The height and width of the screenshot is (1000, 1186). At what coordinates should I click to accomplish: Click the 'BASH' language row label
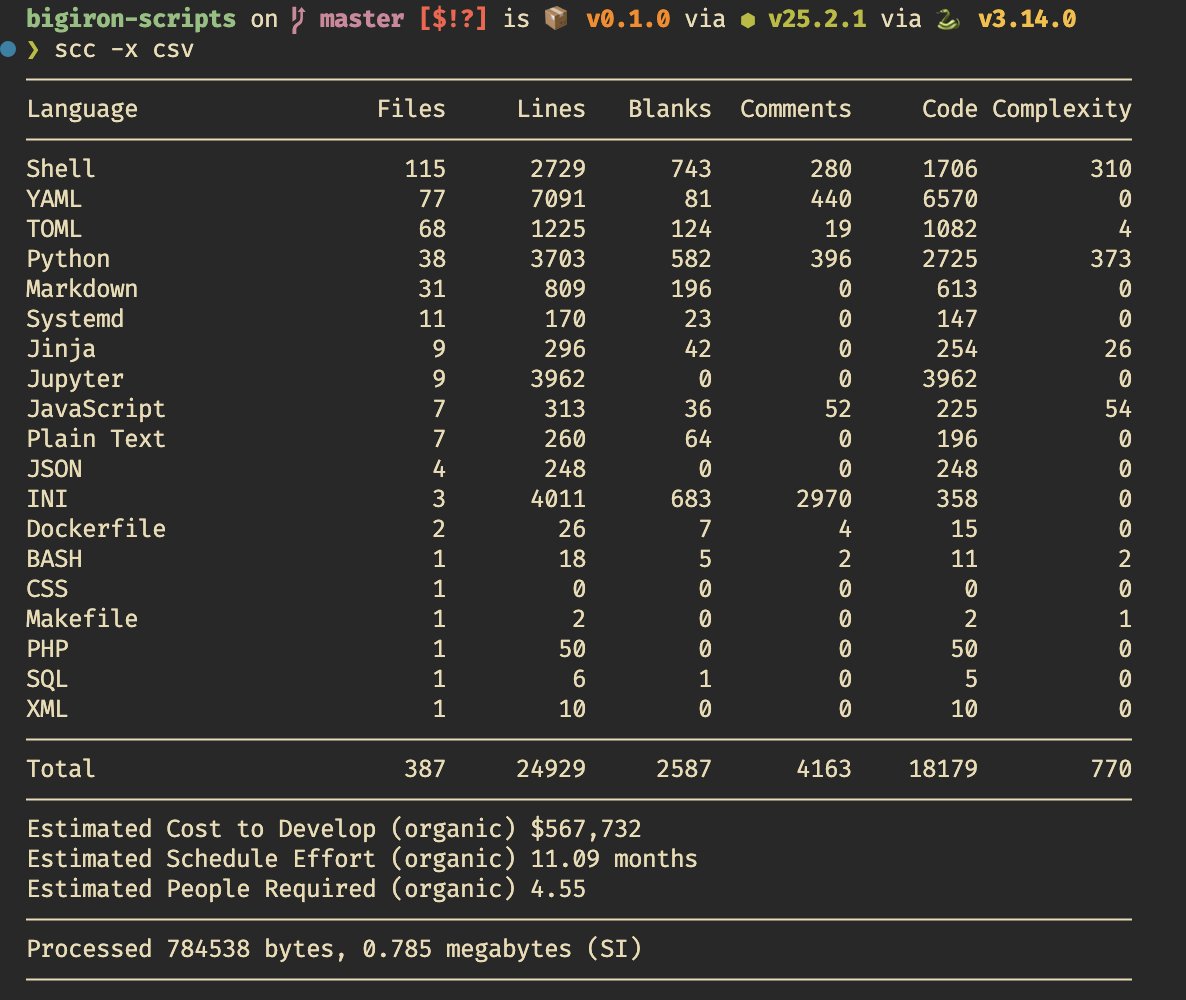(x=54, y=558)
